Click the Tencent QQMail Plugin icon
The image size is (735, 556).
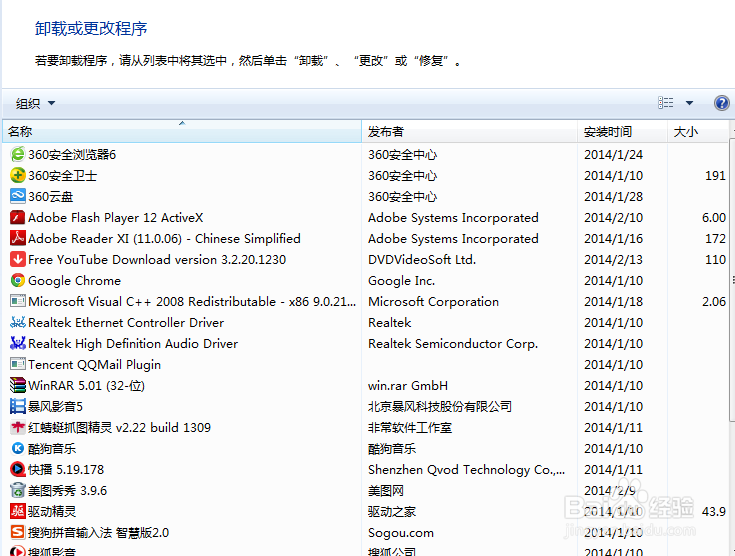[x=17, y=364]
